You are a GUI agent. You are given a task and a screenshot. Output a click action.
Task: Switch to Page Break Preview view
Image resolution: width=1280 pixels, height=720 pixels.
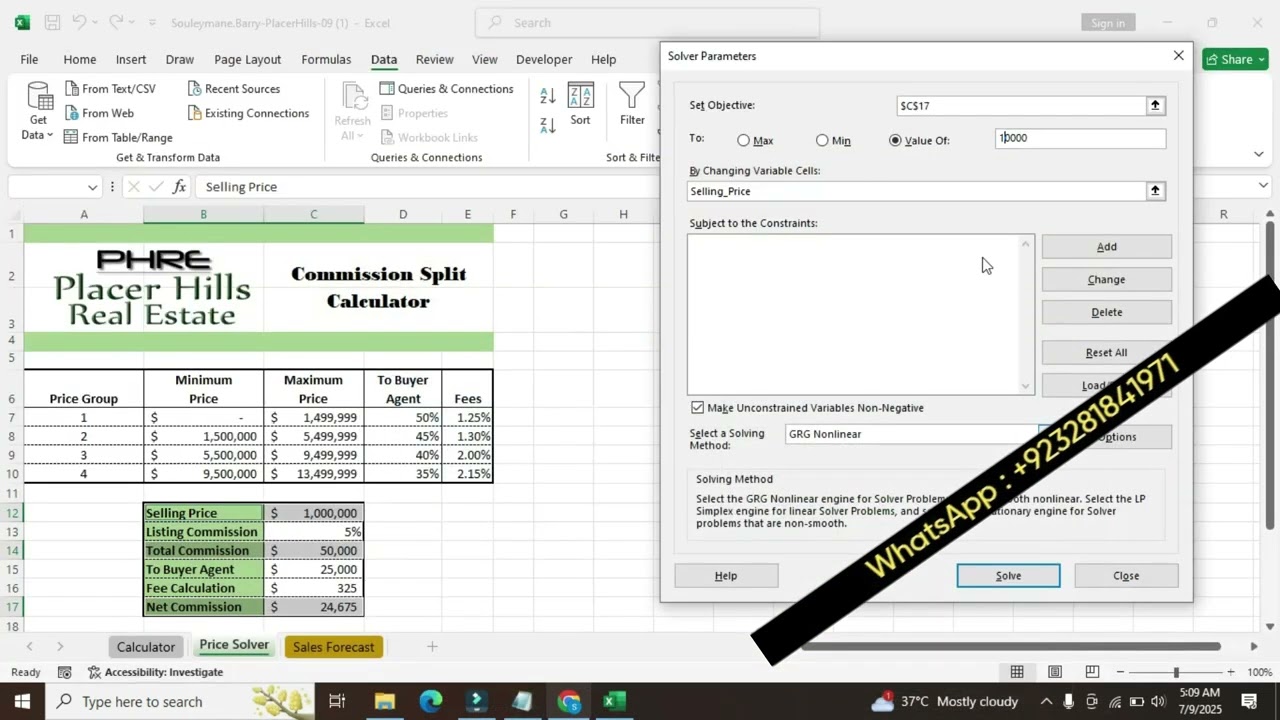click(1092, 672)
